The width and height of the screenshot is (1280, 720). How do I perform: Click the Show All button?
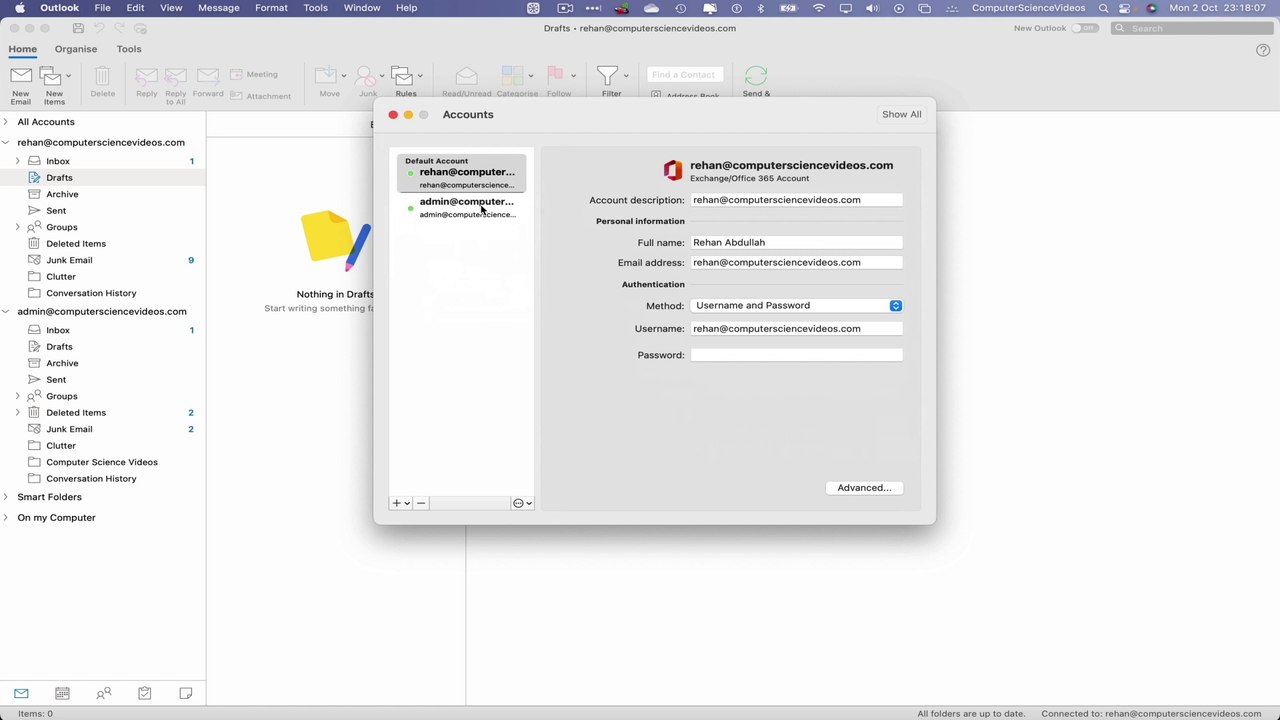click(x=901, y=114)
